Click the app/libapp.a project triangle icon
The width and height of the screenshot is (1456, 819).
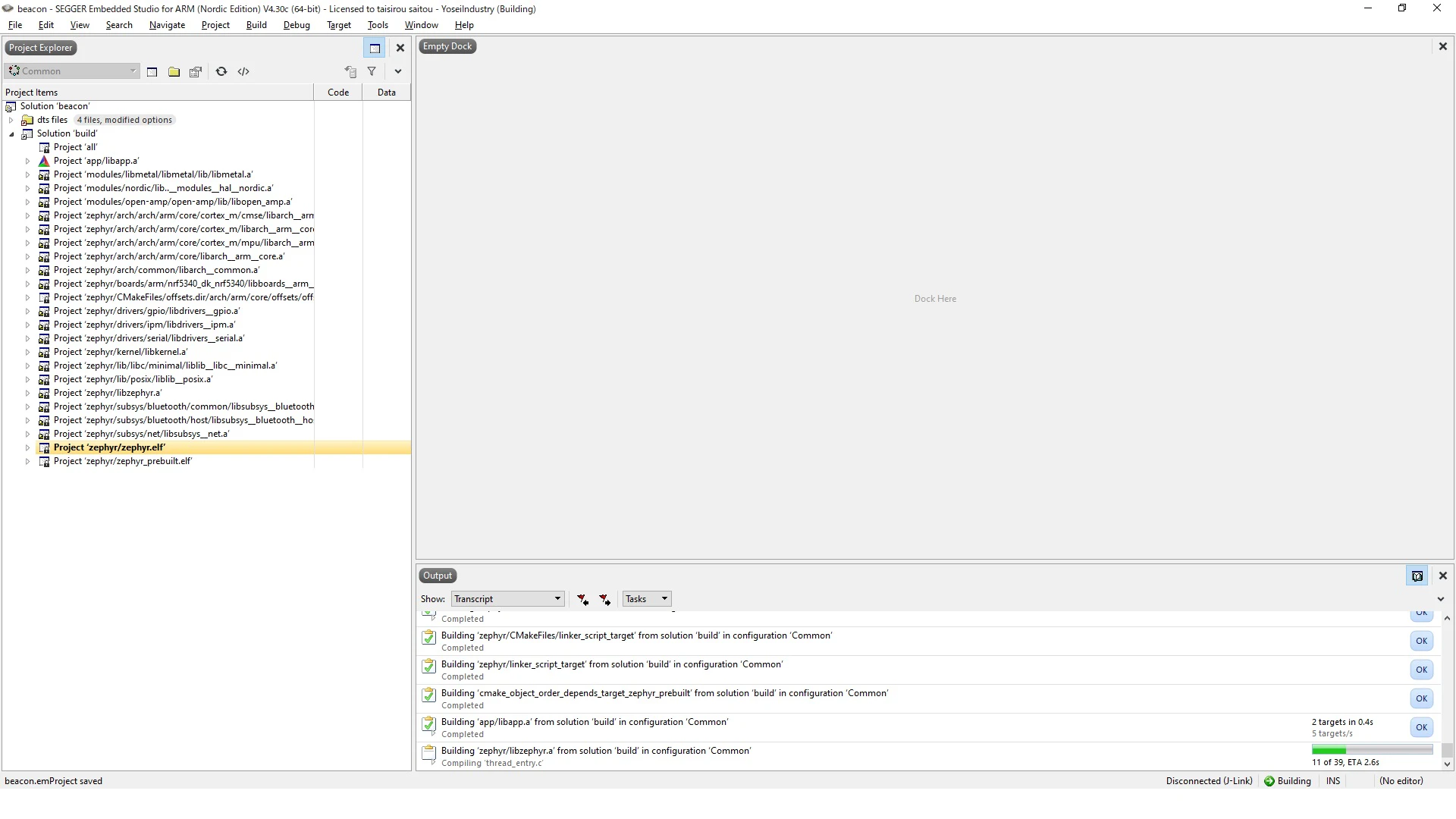[44, 161]
